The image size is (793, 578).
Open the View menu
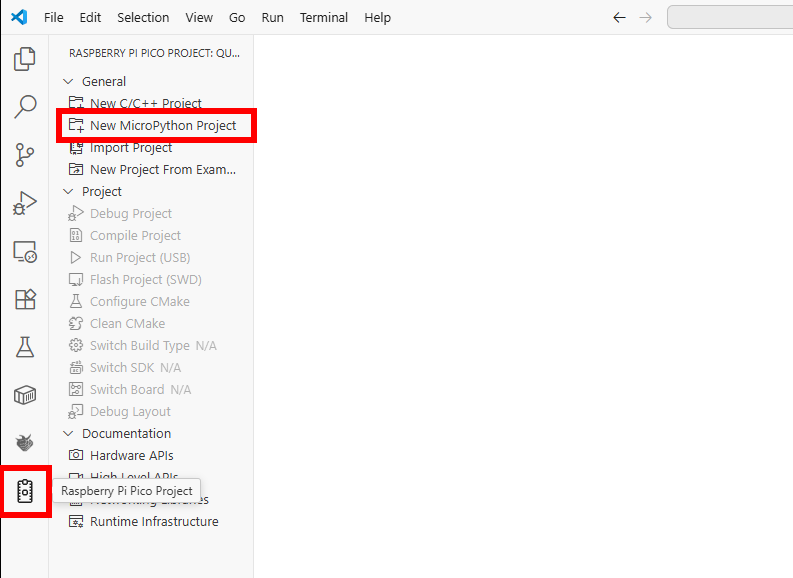point(199,18)
